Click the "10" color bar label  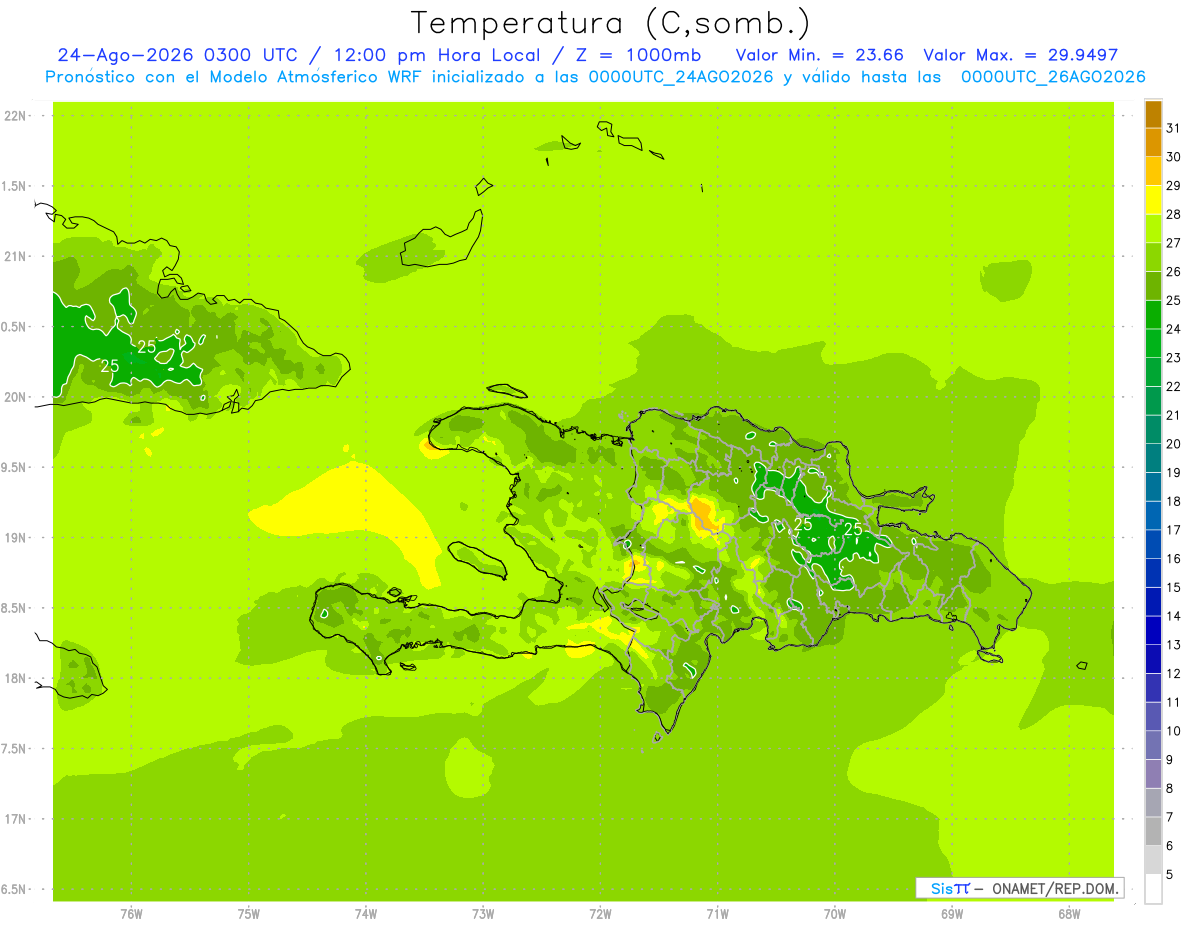pyautogui.click(x=1174, y=731)
